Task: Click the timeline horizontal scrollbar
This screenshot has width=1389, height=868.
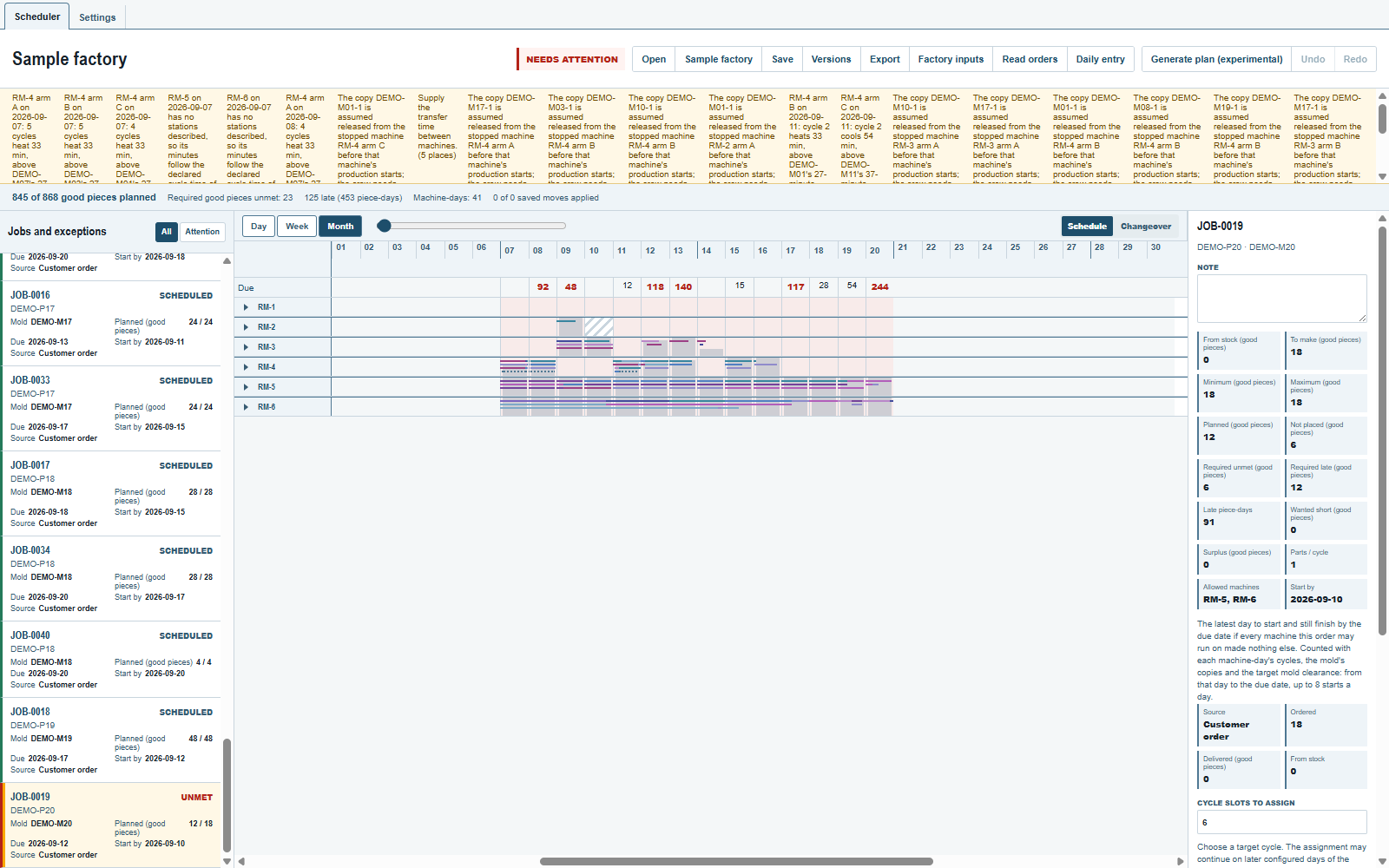Action: click(x=736, y=862)
